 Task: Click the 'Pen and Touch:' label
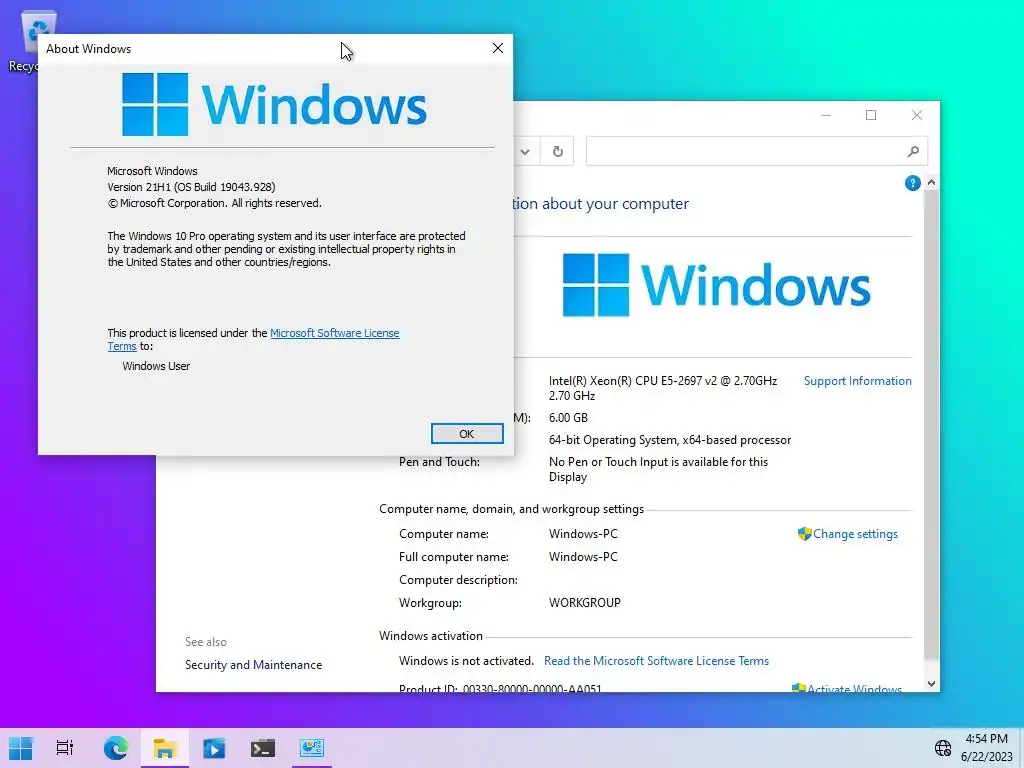tap(440, 462)
